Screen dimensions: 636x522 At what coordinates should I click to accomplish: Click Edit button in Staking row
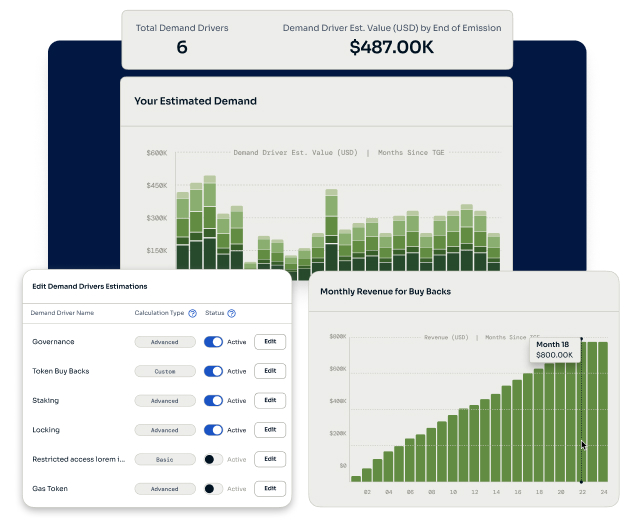(269, 401)
